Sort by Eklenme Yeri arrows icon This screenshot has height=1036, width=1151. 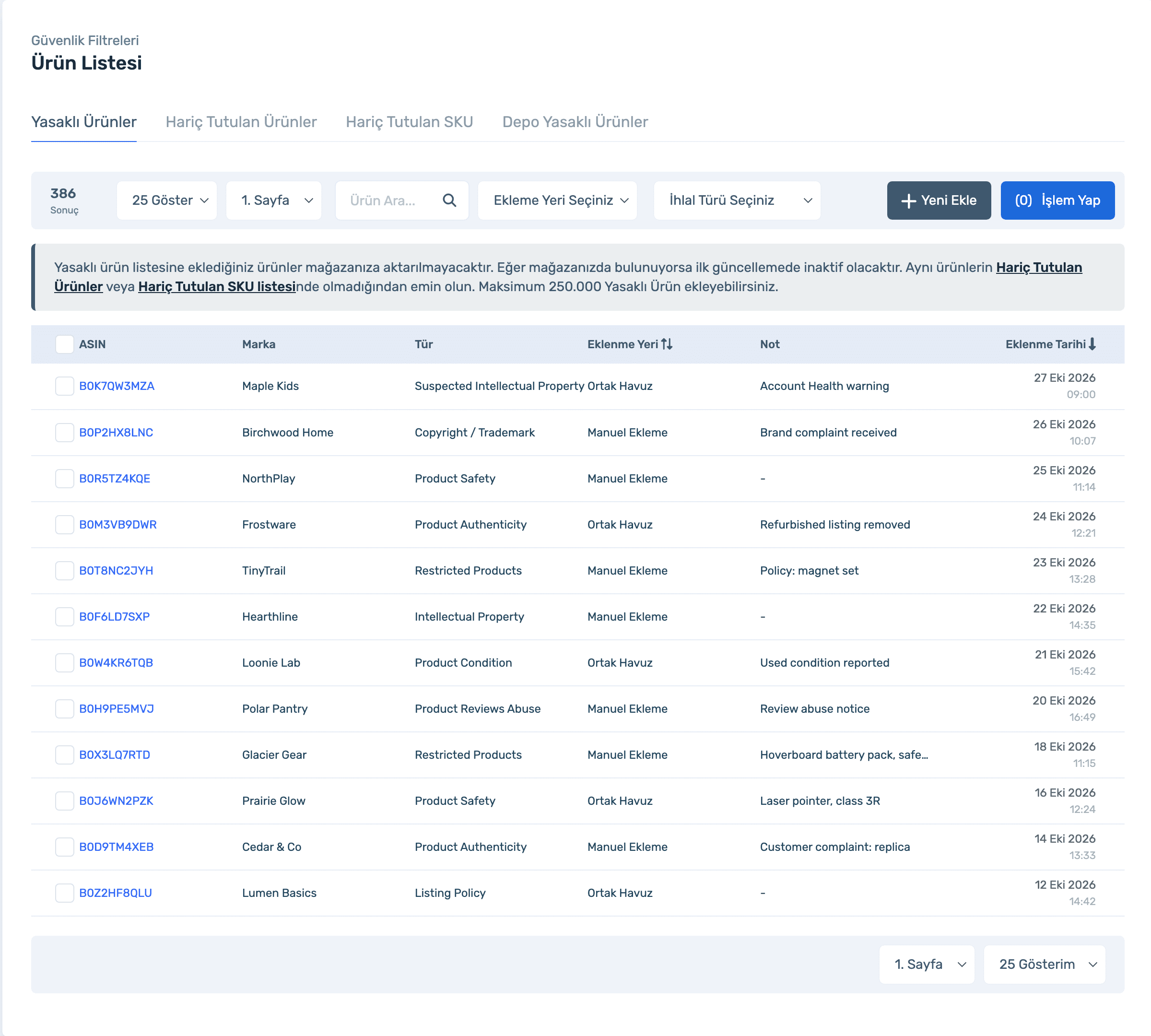tap(667, 344)
